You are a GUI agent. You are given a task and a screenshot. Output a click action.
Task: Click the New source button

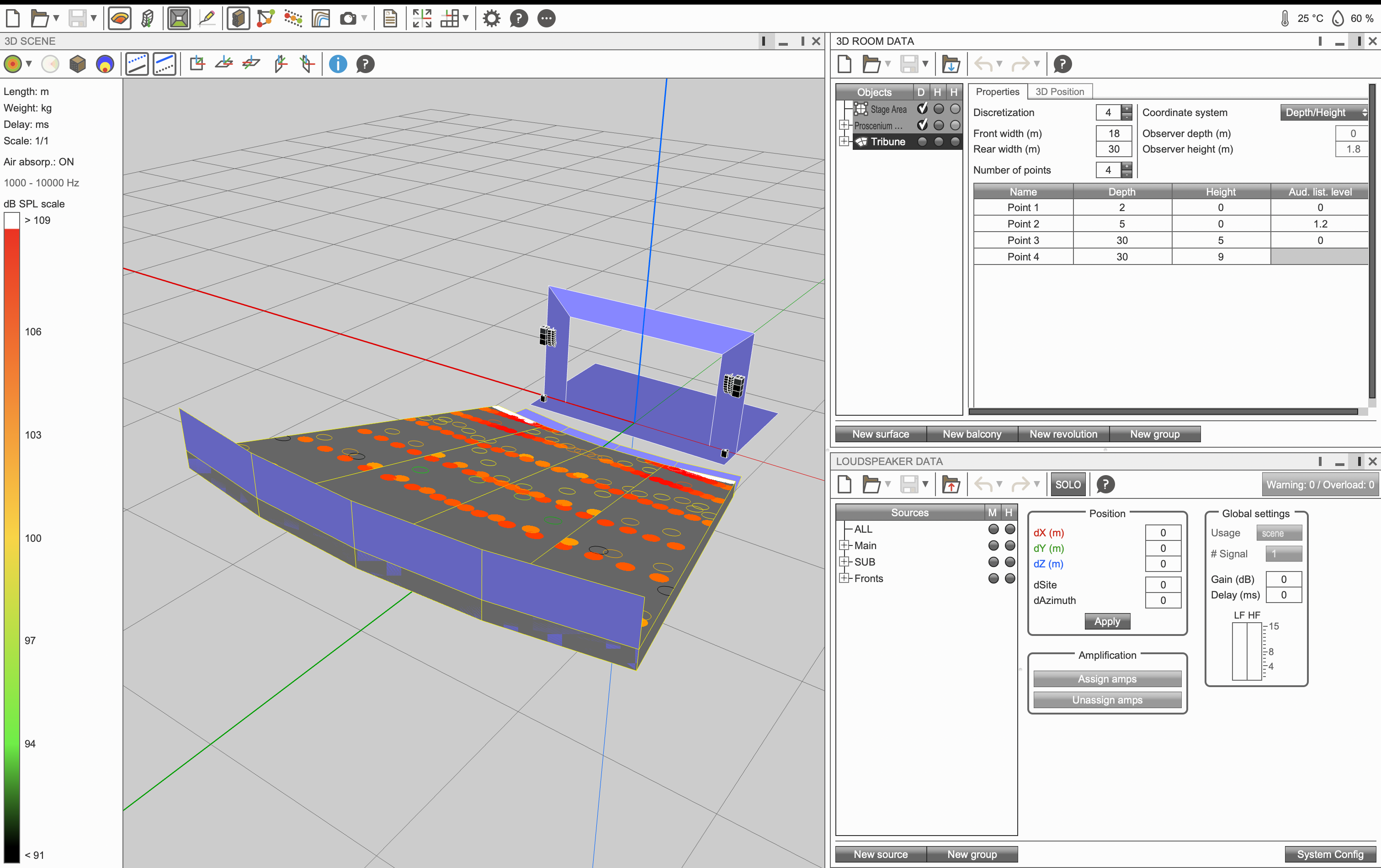coord(880,854)
